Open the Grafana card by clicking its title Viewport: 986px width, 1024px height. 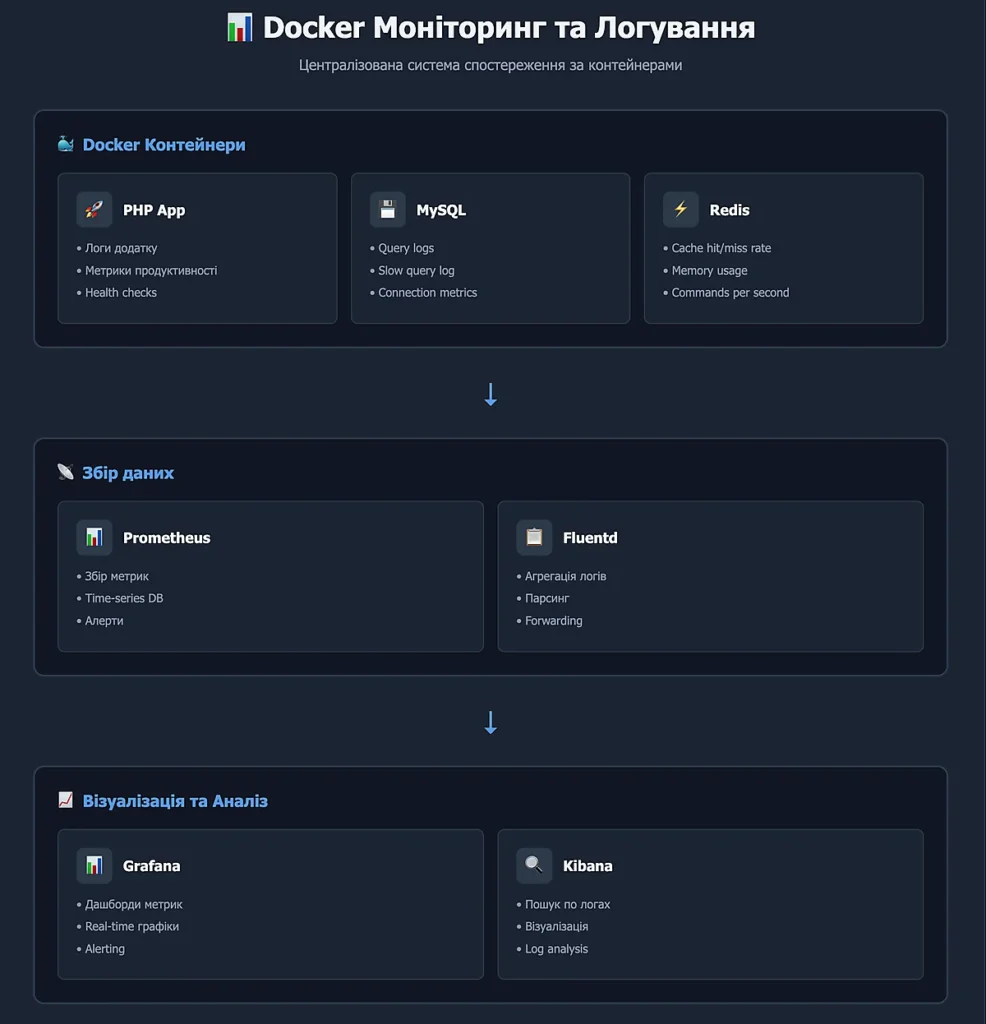pyautogui.click(x=152, y=866)
